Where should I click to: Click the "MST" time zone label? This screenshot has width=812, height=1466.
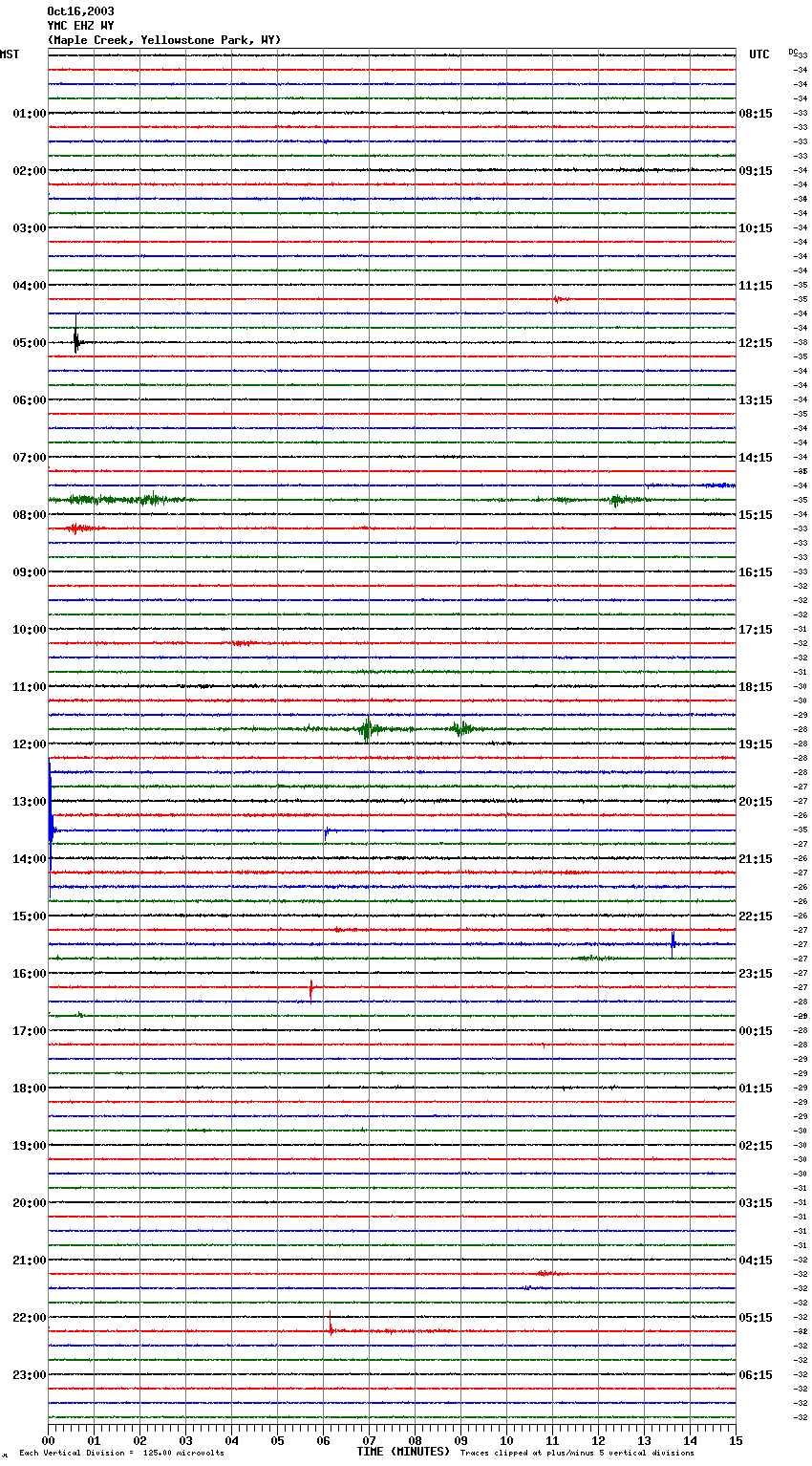tap(10, 54)
